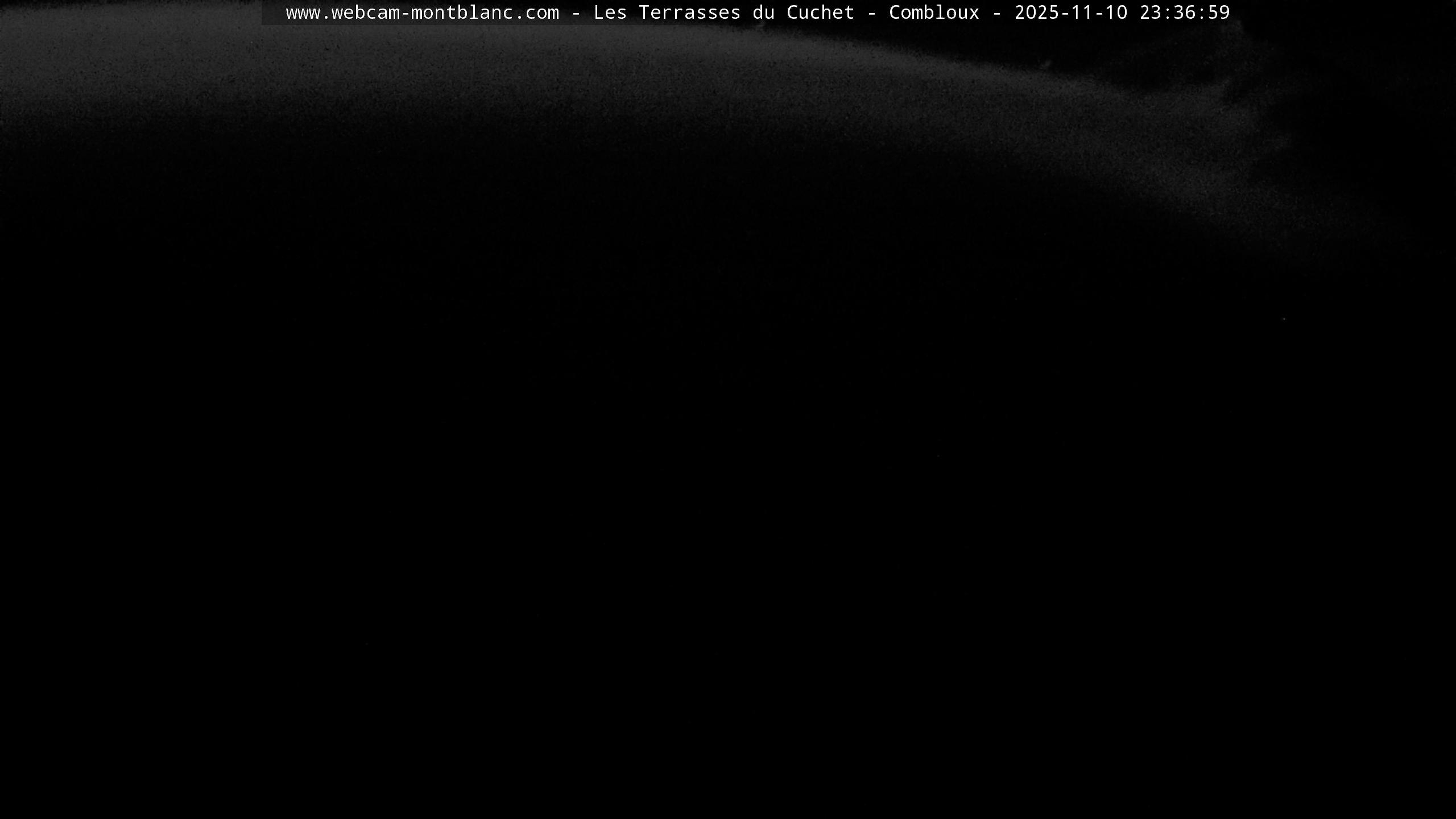
Task: Click the dash before the date stamp
Action: point(996,13)
